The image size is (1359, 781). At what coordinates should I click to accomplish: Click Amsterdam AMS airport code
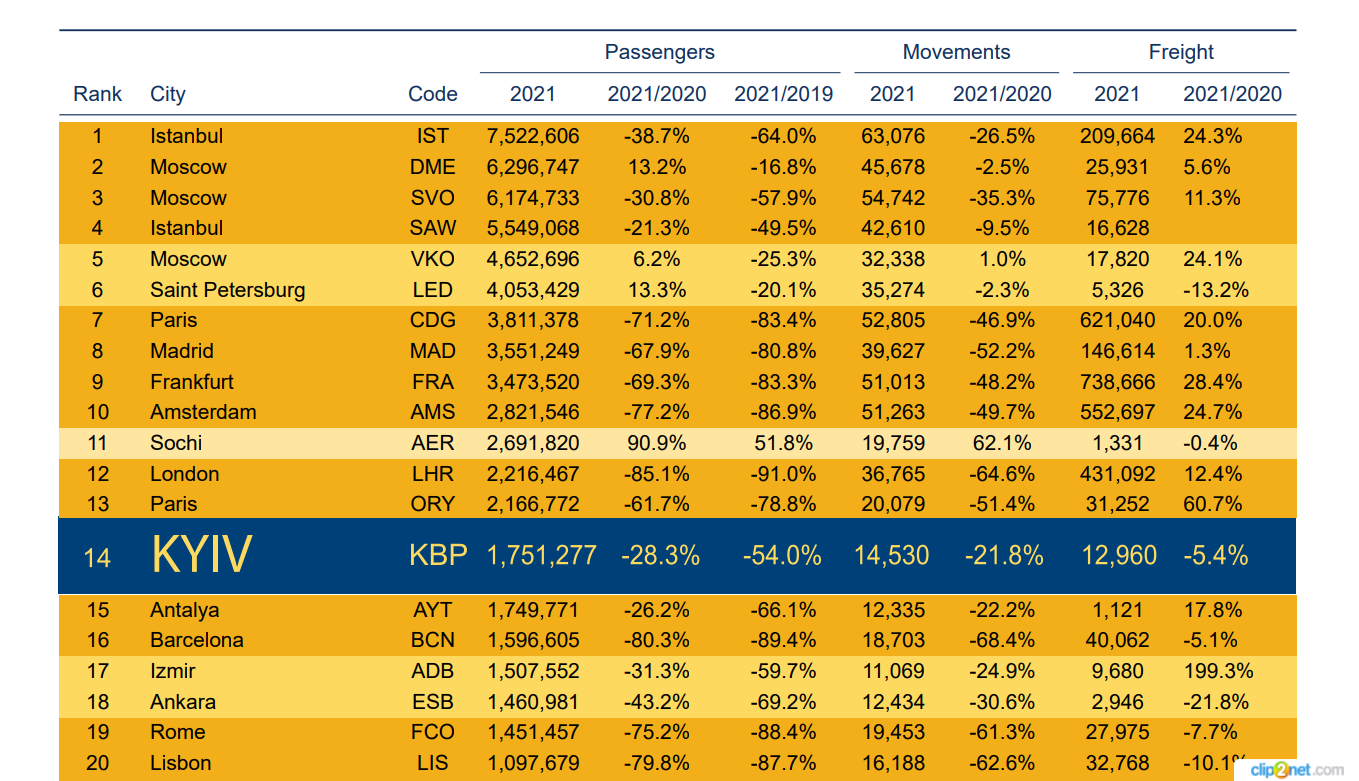433,412
